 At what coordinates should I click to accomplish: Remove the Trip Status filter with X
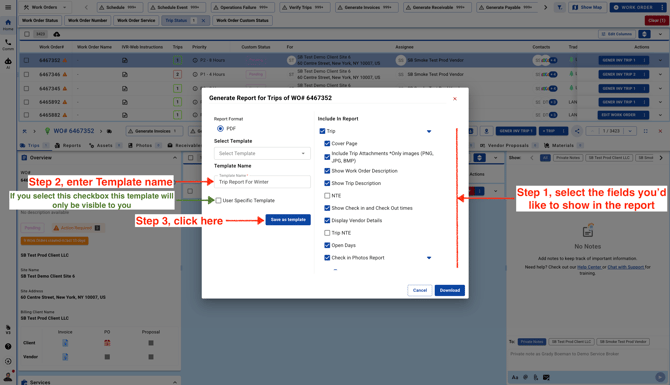[203, 21]
